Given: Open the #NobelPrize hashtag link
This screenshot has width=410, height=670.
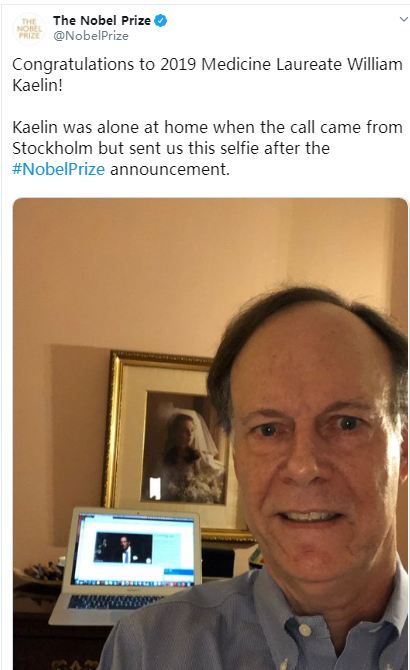Looking at the screenshot, I should [x=59, y=169].
